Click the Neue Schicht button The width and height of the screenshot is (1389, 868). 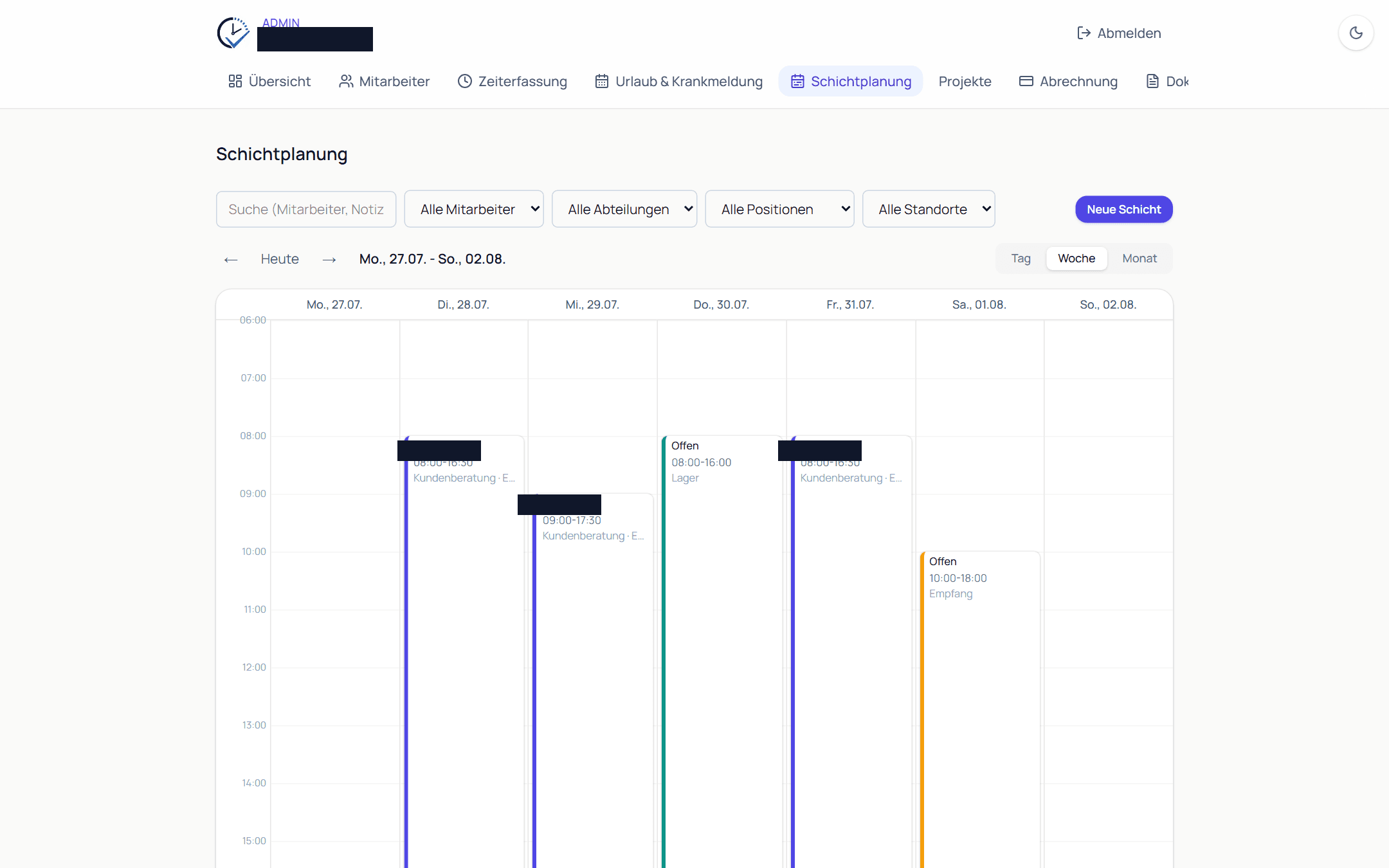pyautogui.click(x=1124, y=209)
